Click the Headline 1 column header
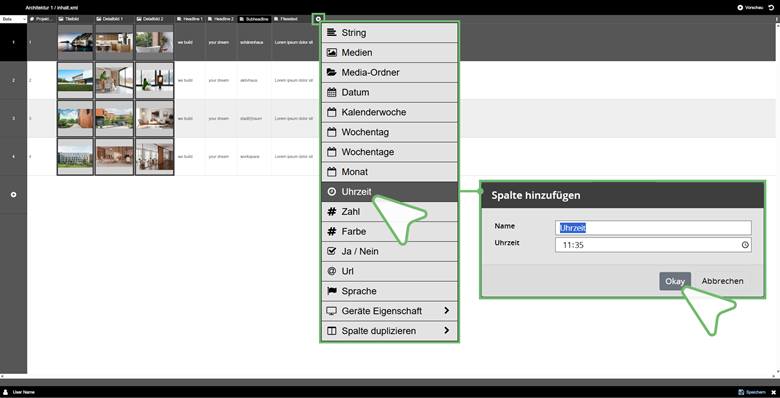 [x=190, y=19]
